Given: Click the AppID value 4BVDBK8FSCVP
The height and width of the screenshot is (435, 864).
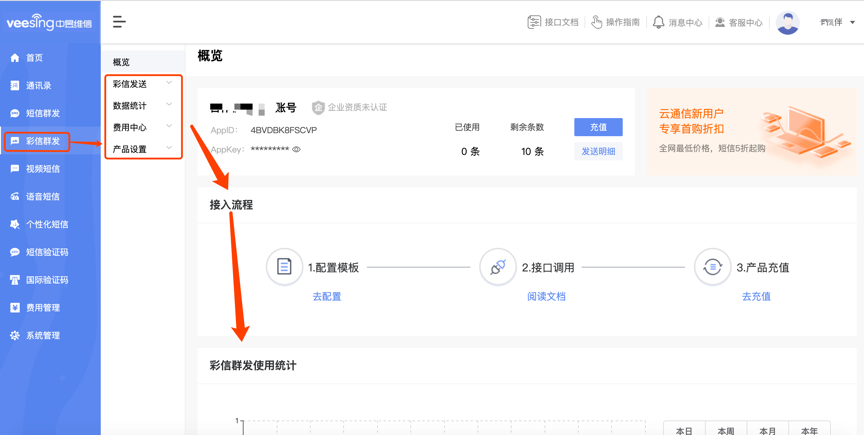Looking at the screenshot, I should 284,130.
